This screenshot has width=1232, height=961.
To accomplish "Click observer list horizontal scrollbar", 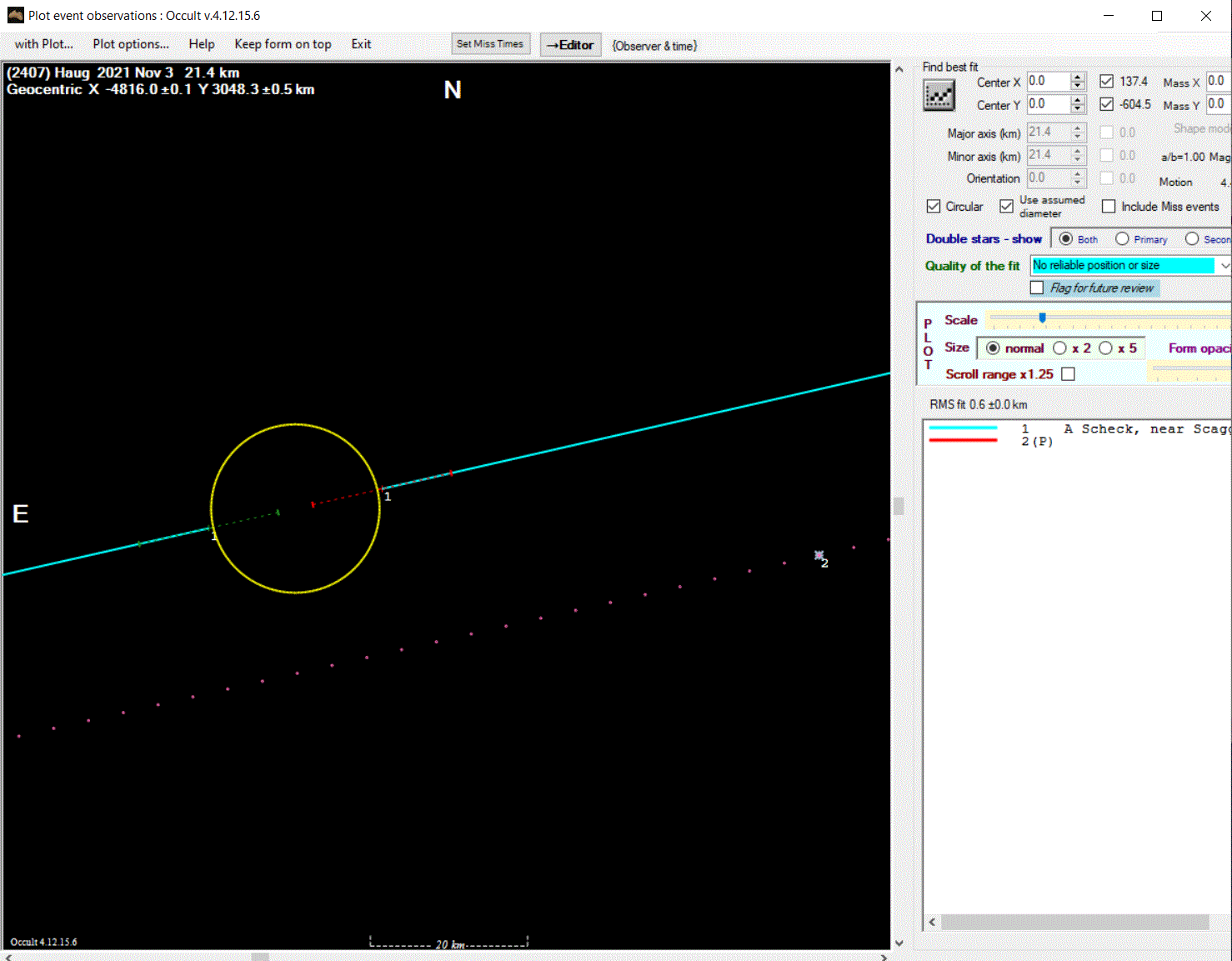I will pyautogui.click(x=1075, y=922).
